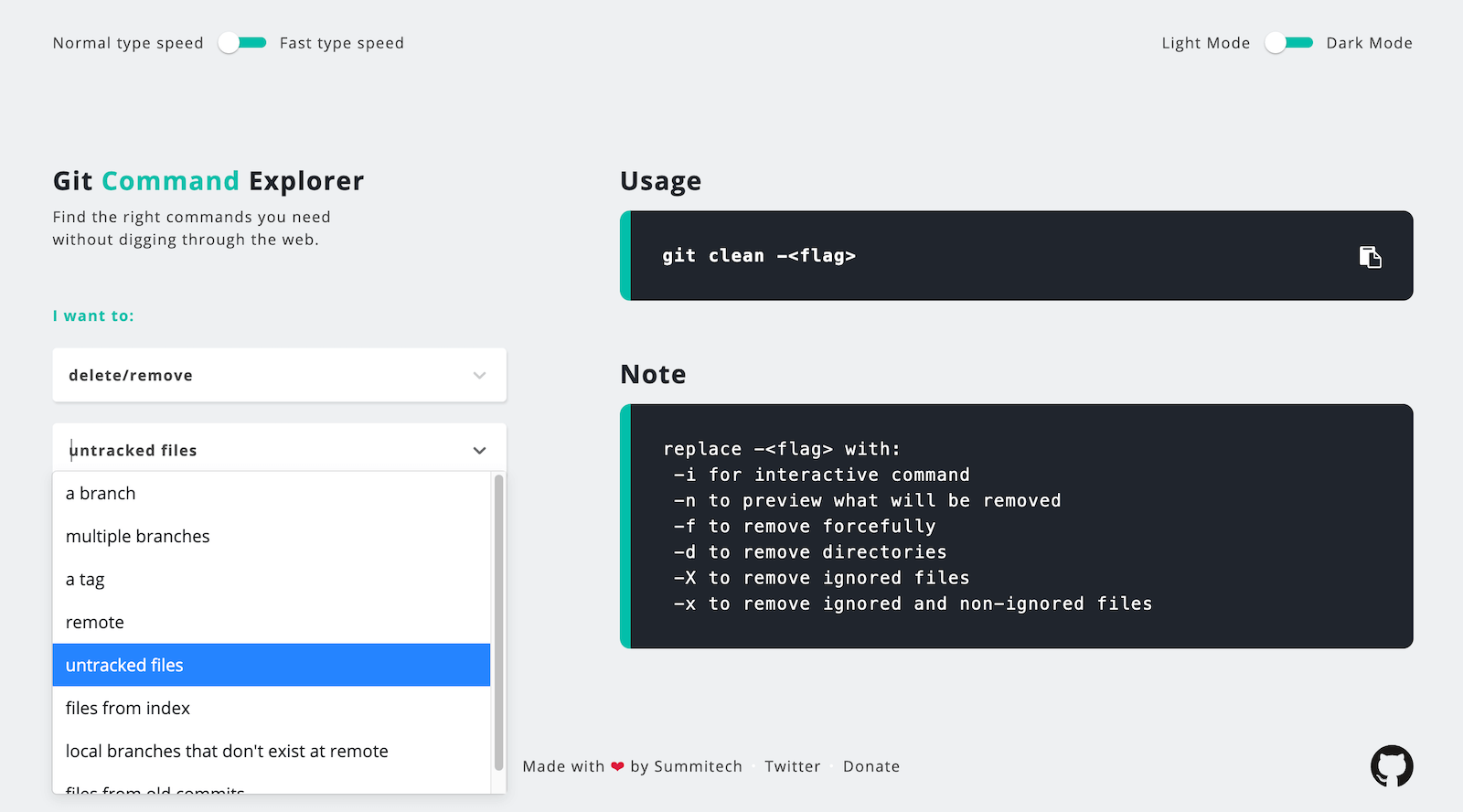Click the 'Normal type speed' label
The image size is (1463, 812).
pyautogui.click(x=128, y=43)
